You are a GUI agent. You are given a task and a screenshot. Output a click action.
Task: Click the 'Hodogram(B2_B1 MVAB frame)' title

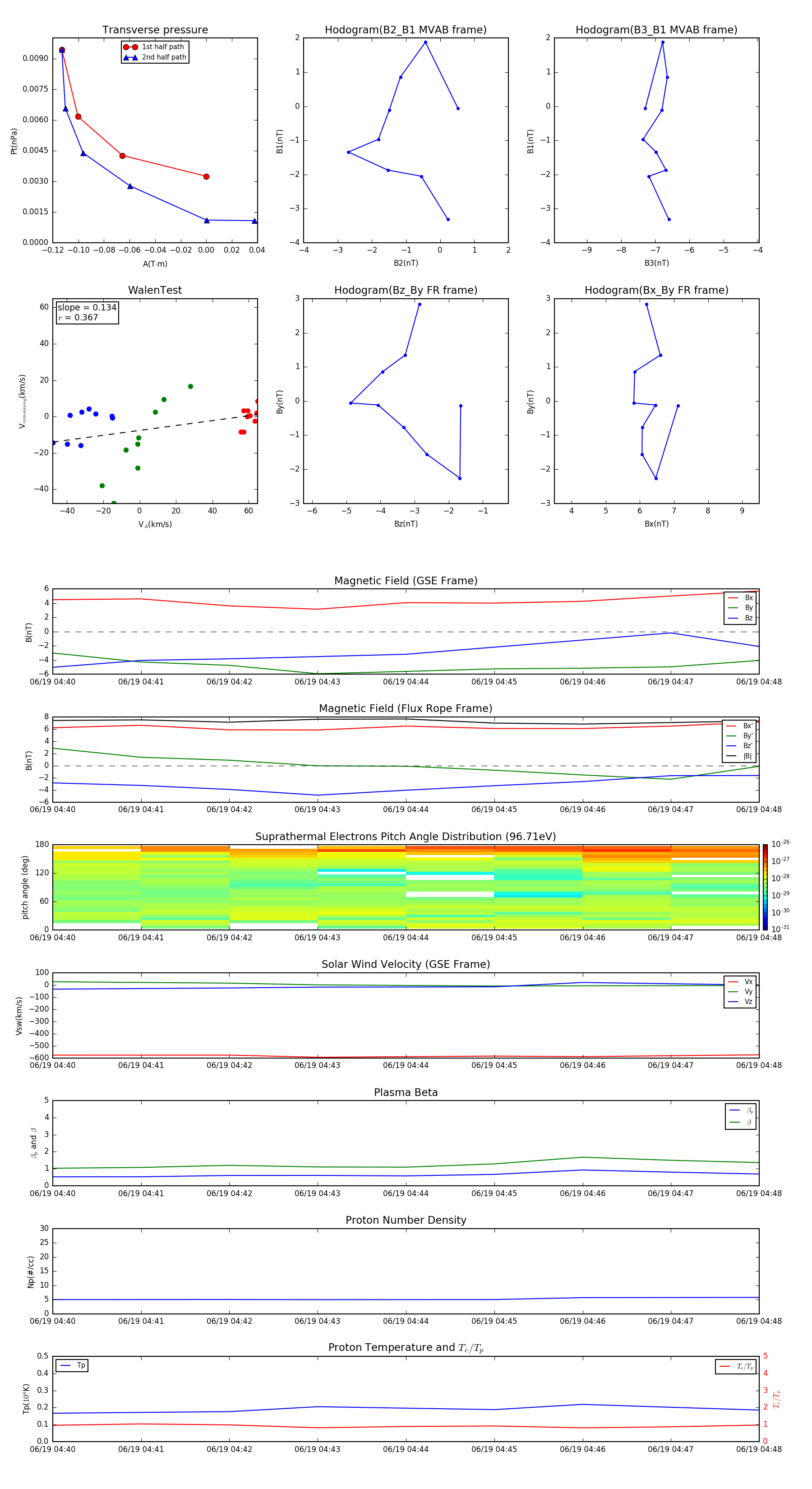coord(406,30)
